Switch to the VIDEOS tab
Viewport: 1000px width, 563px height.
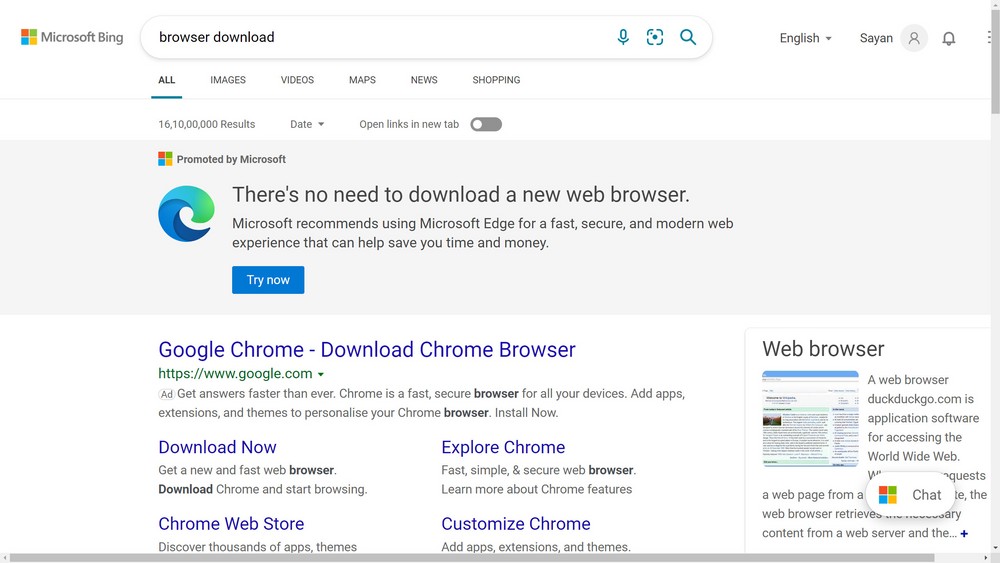[297, 80]
